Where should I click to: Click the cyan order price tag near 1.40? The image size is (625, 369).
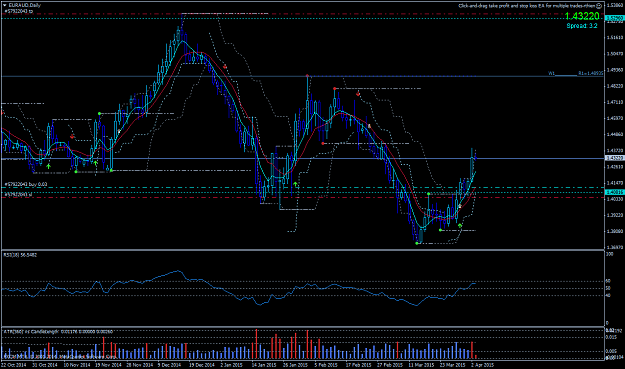(x=615, y=192)
